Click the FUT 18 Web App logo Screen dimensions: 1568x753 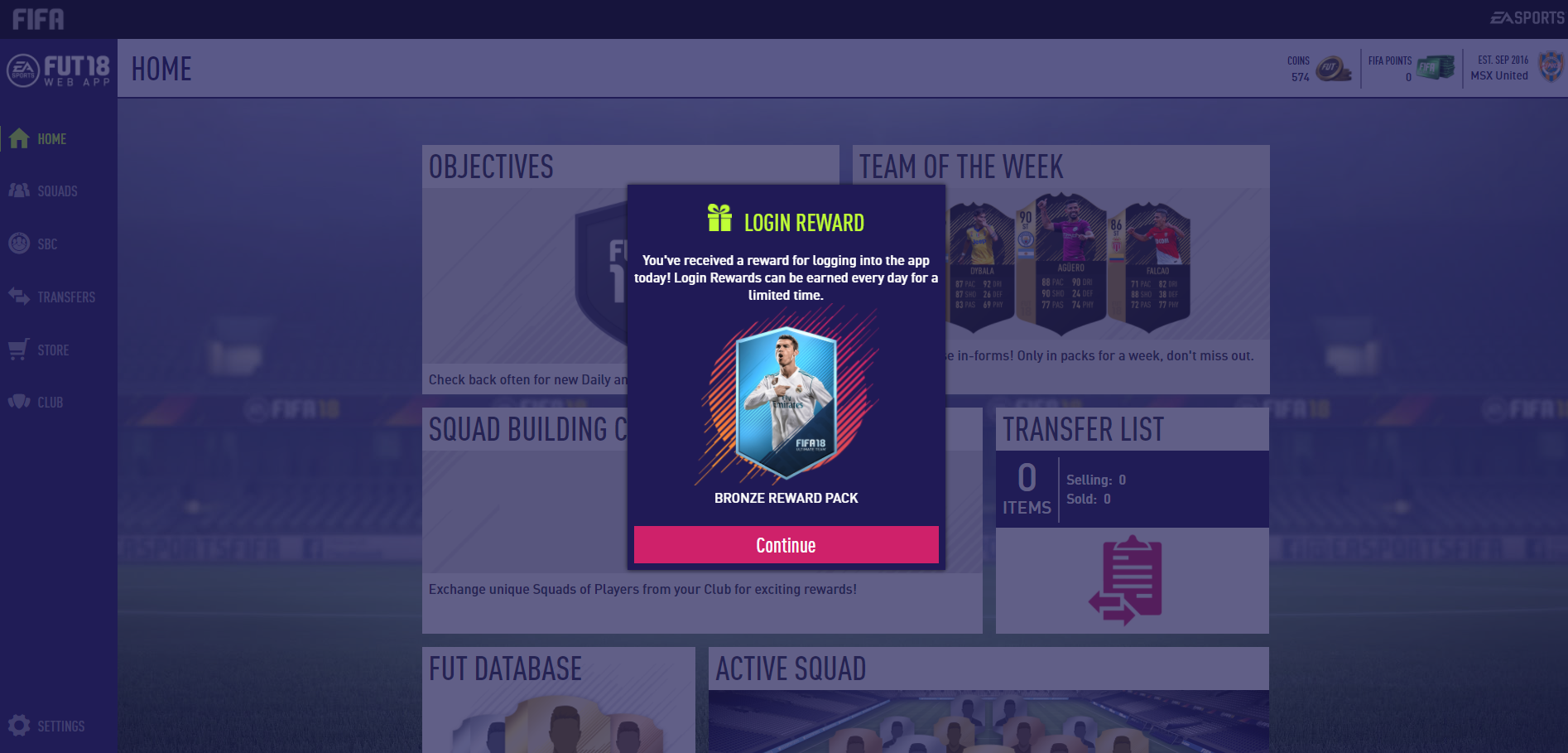pyautogui.click(x=58, y=70)
